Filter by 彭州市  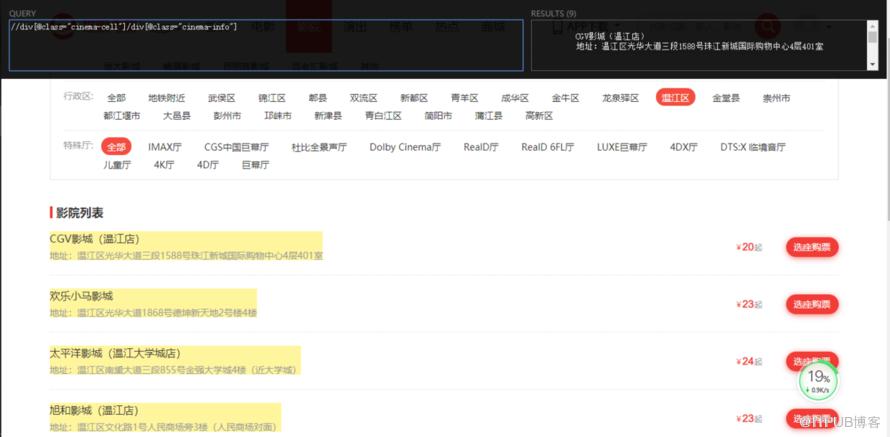pos(227,116)
